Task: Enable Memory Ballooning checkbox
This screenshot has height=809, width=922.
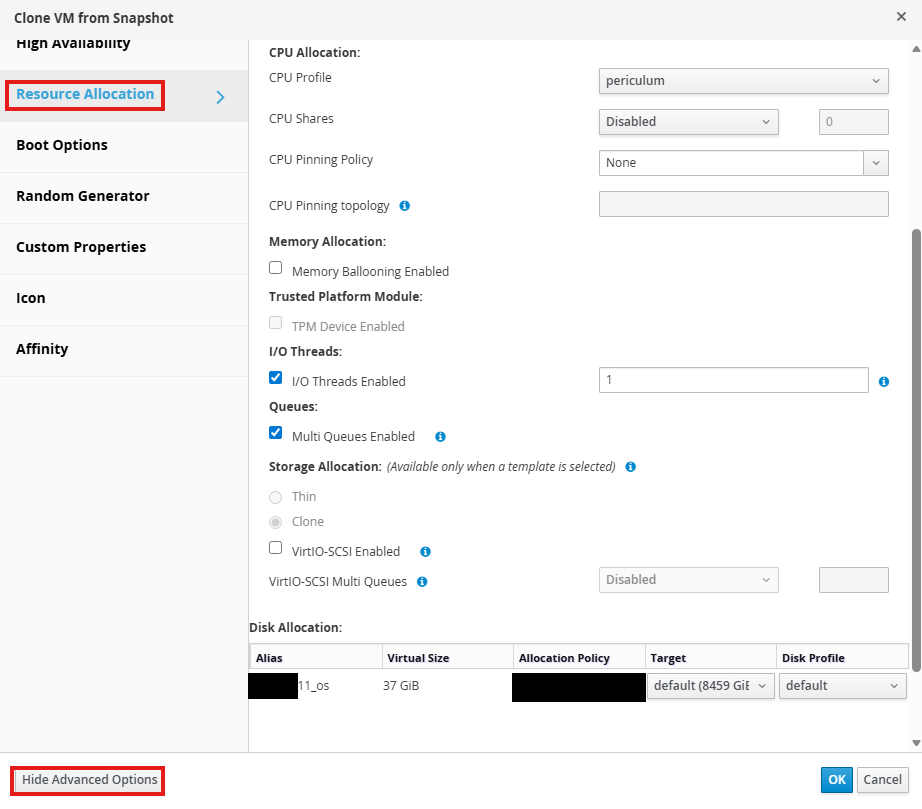Action: [276, 268]
